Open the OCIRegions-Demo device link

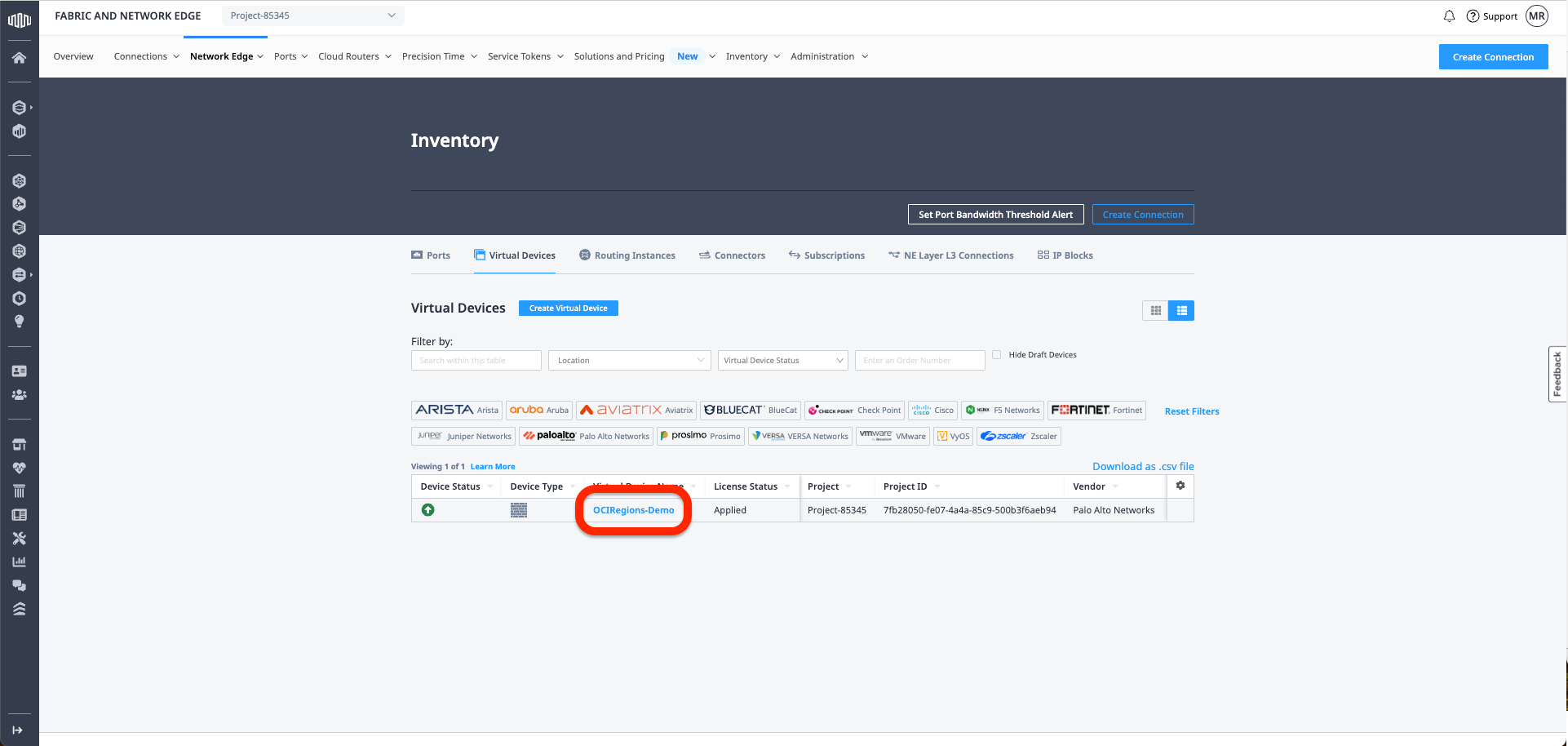tap(633, 510)
